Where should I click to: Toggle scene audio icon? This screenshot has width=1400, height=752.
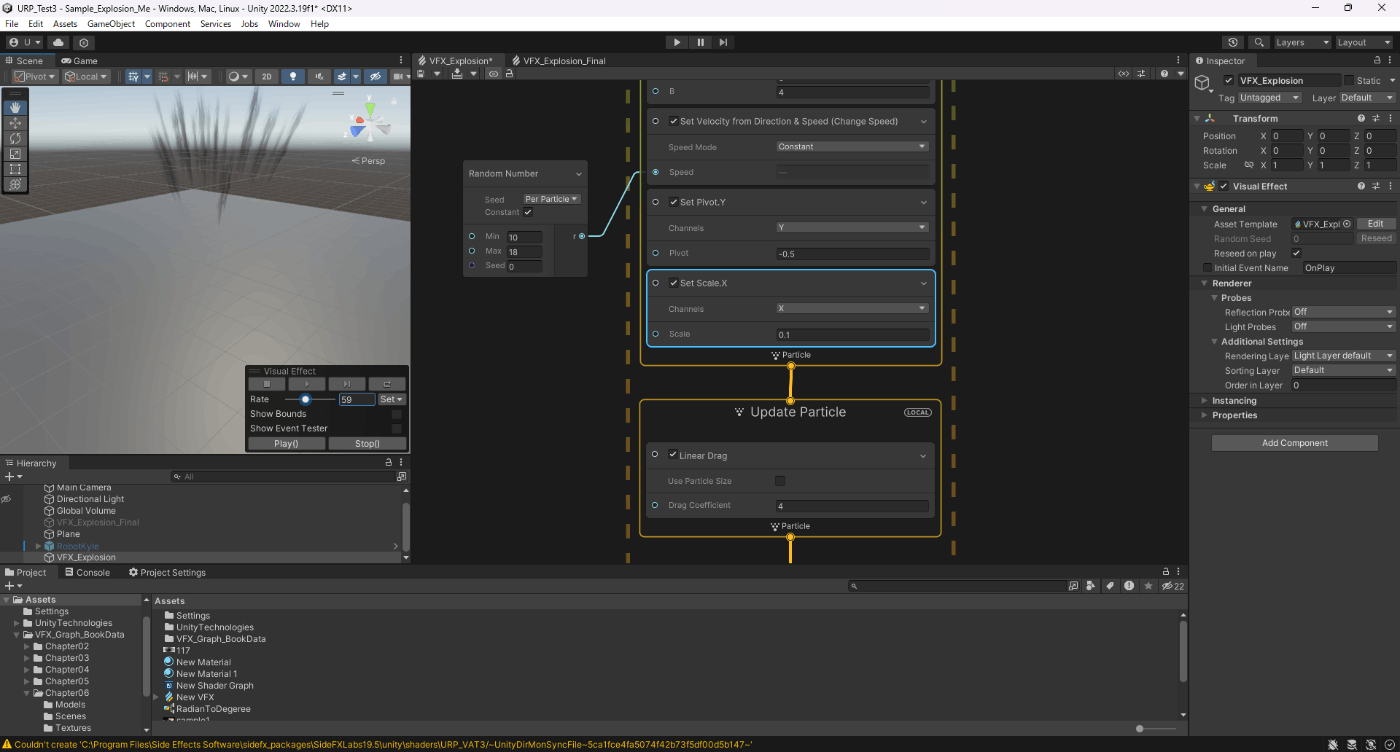point(320,76)
